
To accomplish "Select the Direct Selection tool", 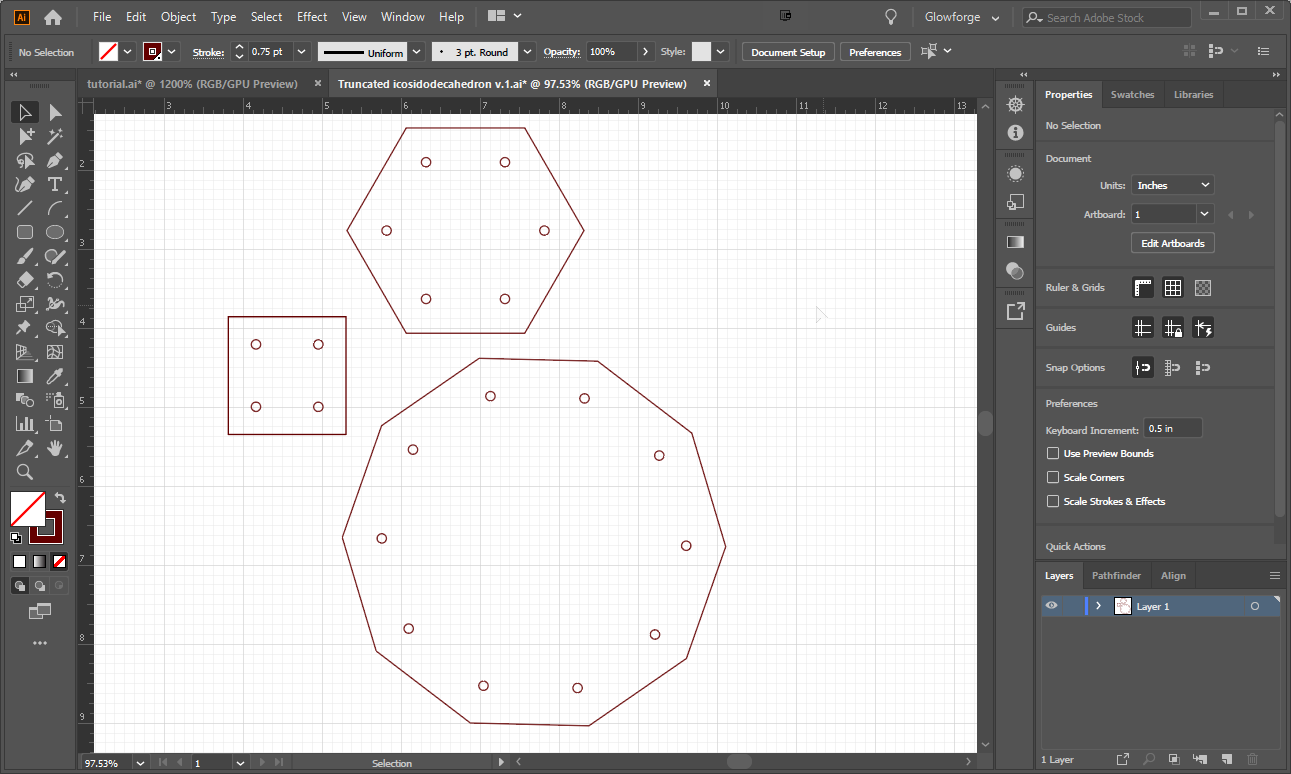I will [x=55, y=112].
